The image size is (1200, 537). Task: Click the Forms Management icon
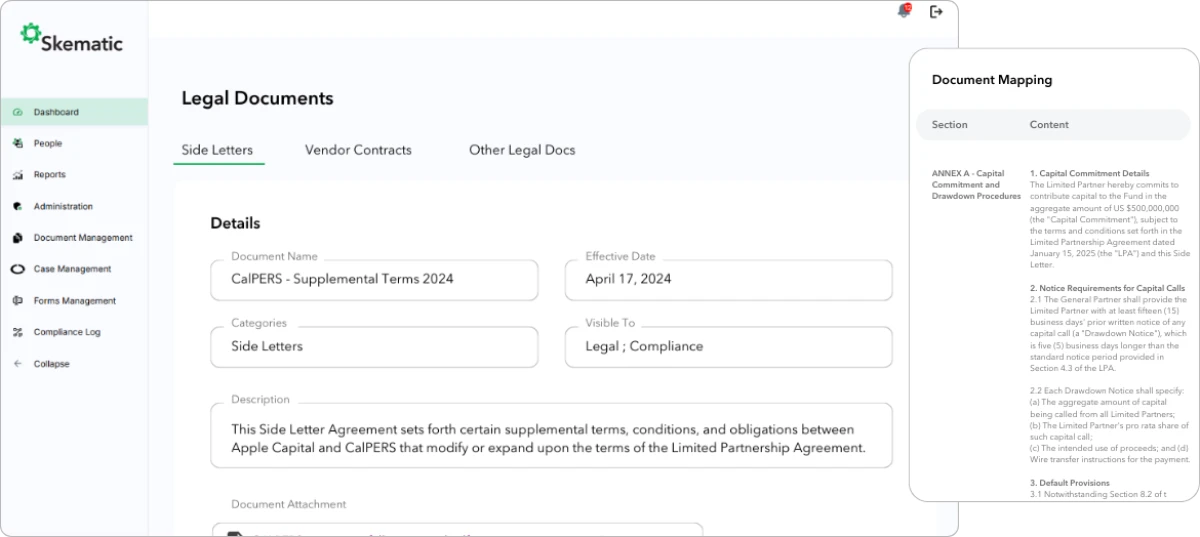tap(17, 301)
